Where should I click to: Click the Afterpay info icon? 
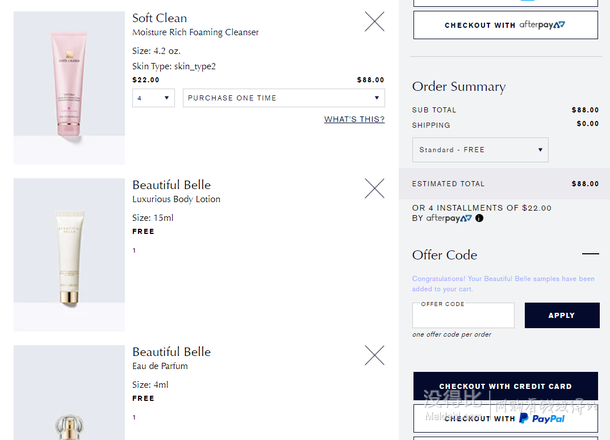pos(479,218)
